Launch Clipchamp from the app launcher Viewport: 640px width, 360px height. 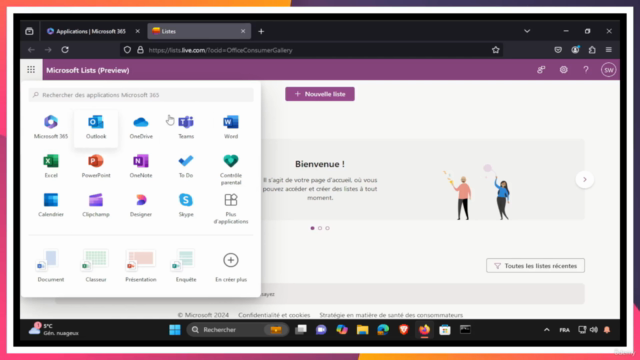tap(96, 205)
